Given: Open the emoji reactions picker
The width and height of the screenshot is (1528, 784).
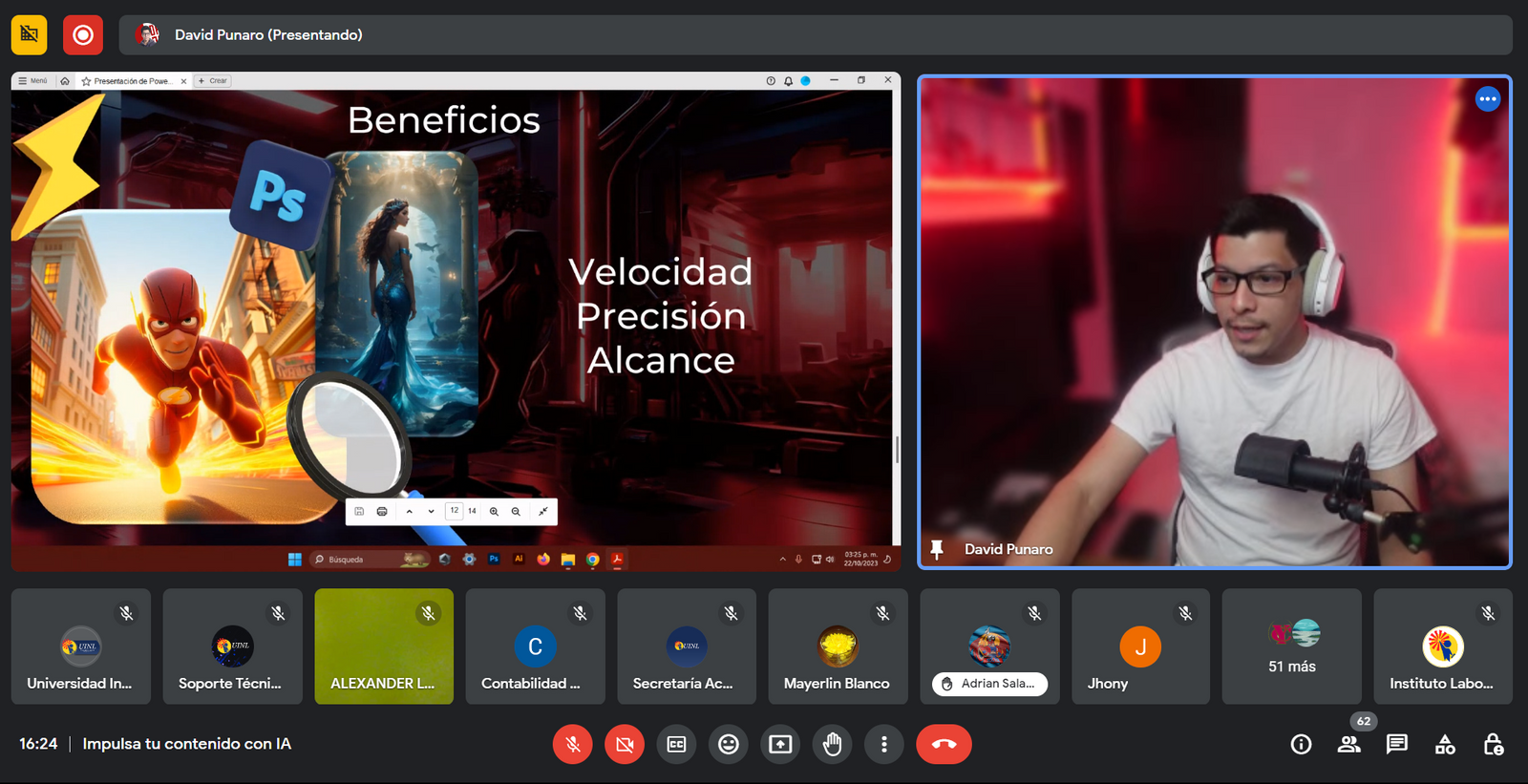Looking at the screenshot, I should click(729, 744).
